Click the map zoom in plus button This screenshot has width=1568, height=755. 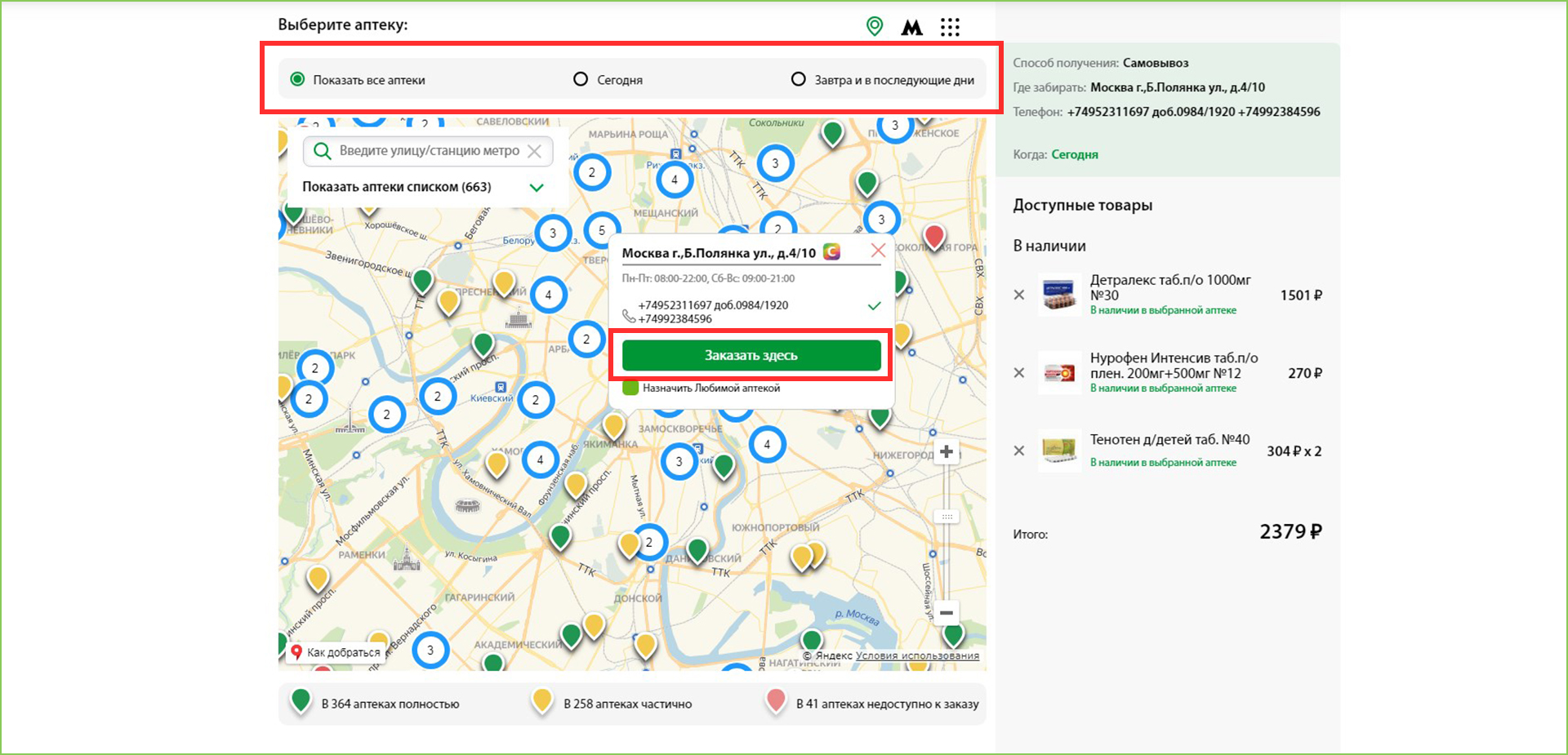tap(947, 451)
